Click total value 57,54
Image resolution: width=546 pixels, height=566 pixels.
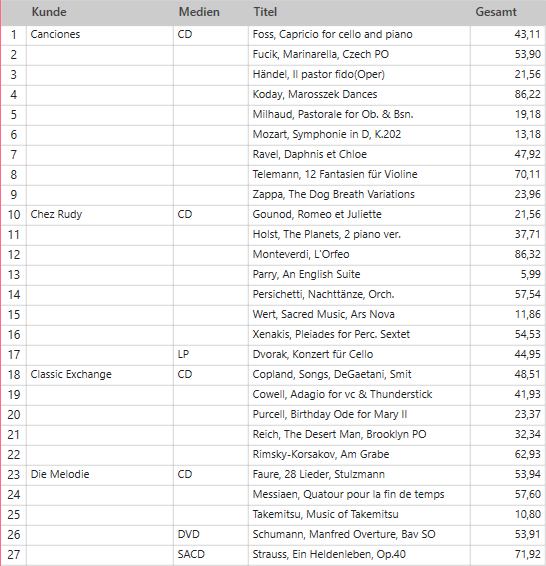(x=508, y=295)
